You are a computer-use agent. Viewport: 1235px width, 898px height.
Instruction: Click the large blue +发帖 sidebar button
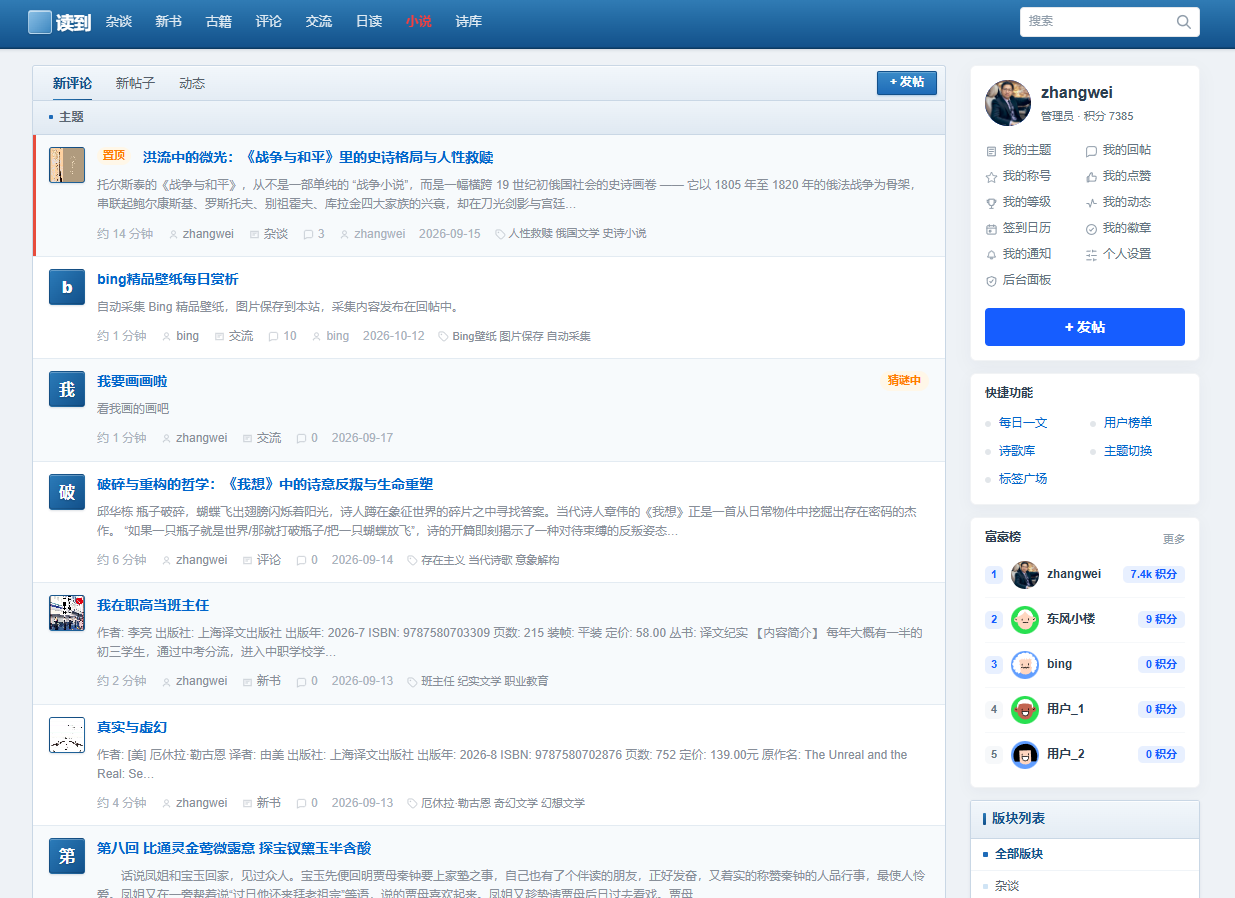point(1085,327)
